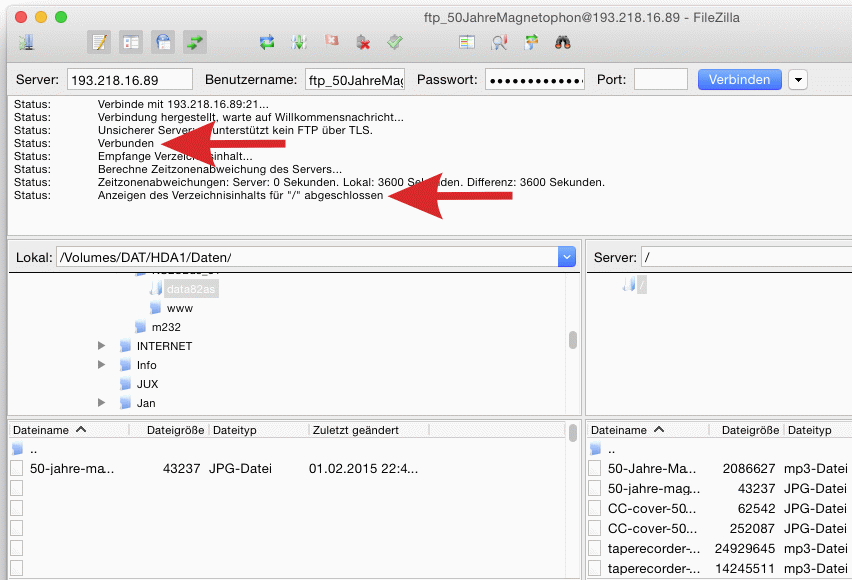852x580 pixels.
Task: Click the Verbinden button
Action: click(740, 80)
